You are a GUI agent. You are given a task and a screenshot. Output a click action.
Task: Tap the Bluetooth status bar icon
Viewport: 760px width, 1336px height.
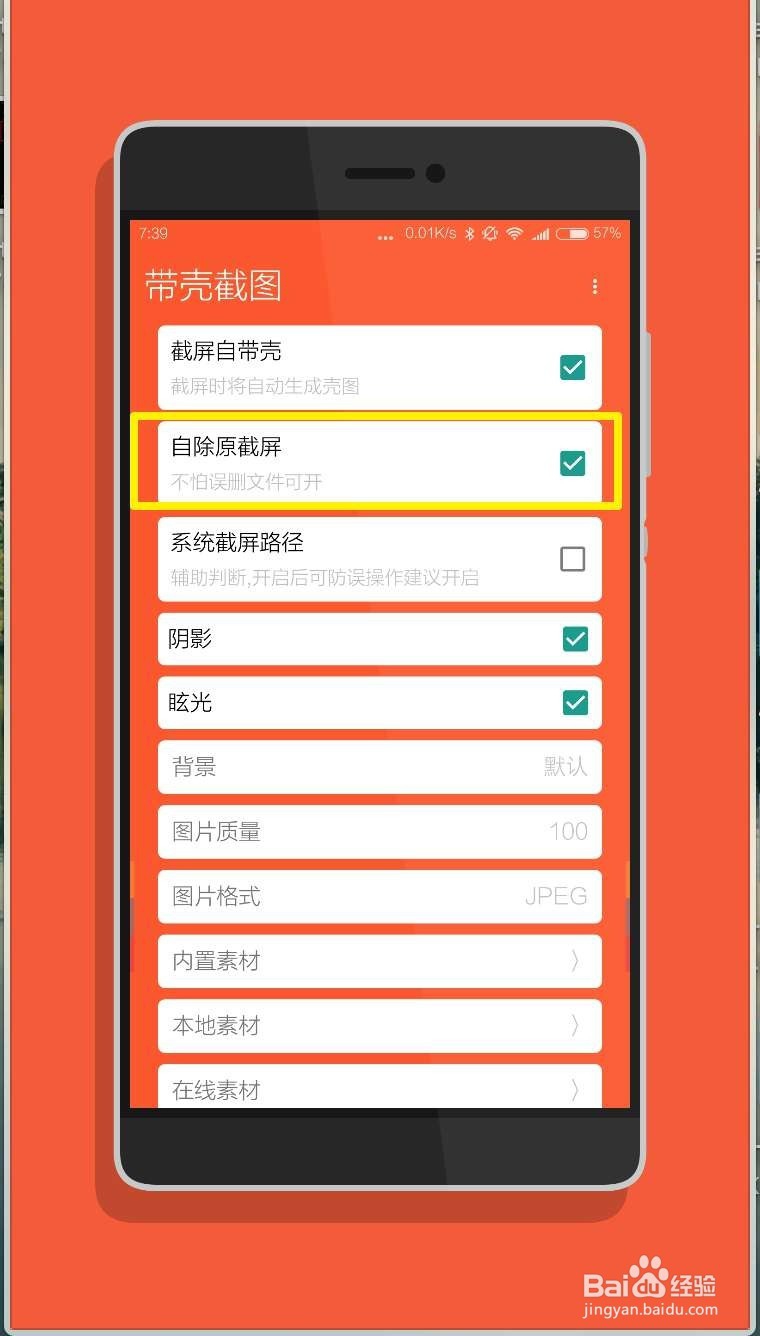pyautogui.click(x=469, y=233)
